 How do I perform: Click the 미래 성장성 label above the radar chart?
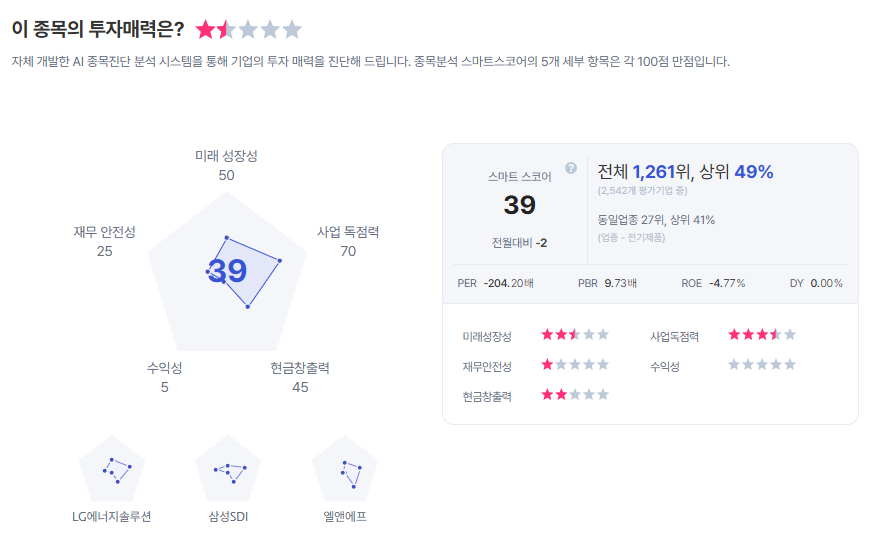226,157
